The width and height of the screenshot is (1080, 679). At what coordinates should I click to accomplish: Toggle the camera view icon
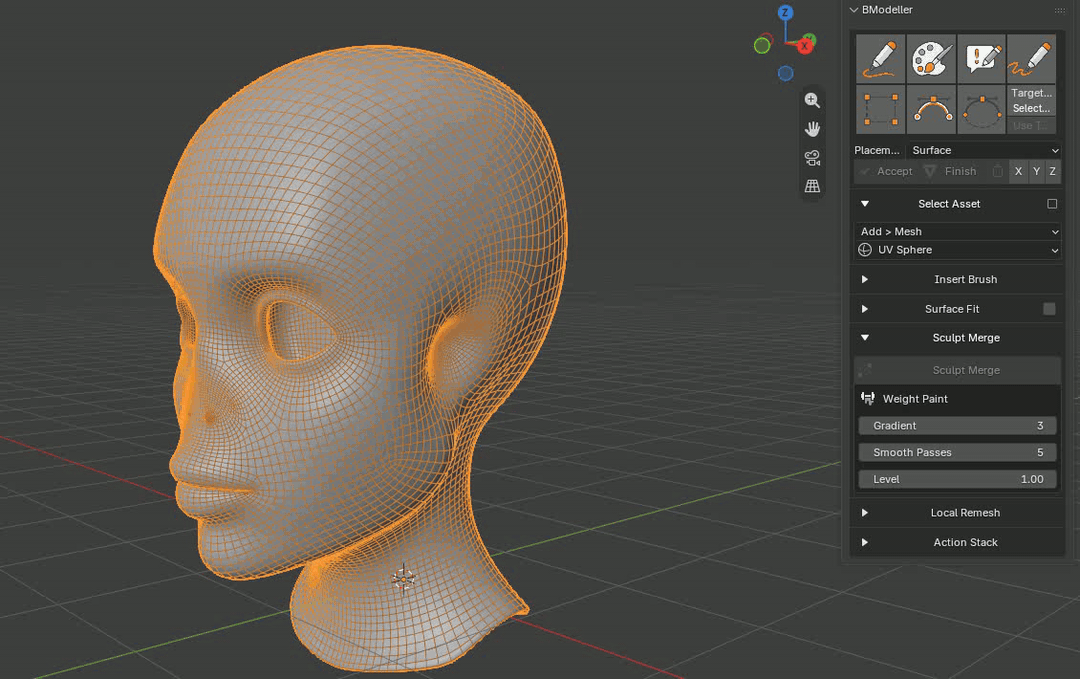[812, 158]
